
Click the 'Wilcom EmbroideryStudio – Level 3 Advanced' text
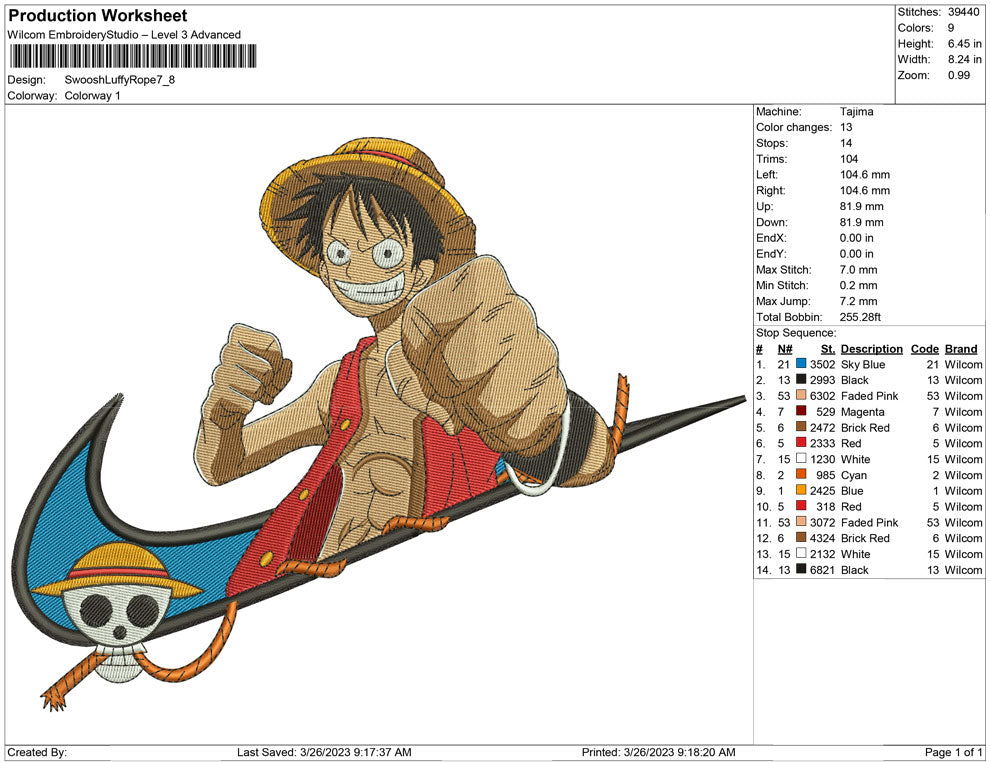(124, 35)
